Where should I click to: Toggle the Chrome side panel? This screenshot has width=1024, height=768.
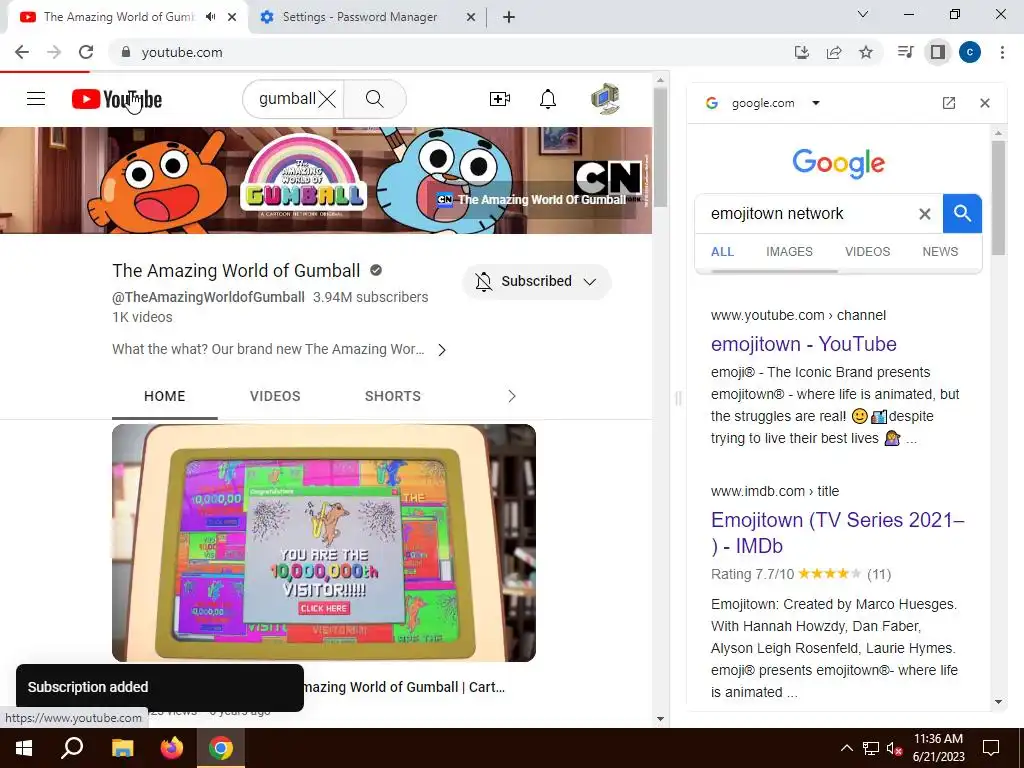(x=938, y=52)
